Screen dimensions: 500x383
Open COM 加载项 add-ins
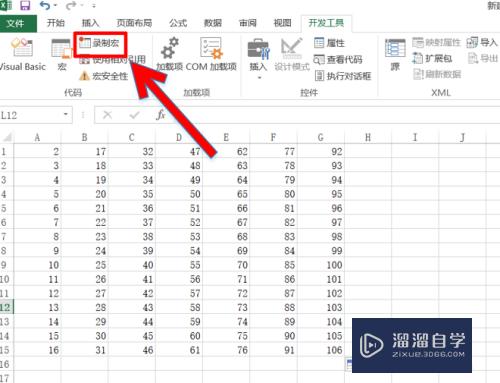tap(211, 54)
